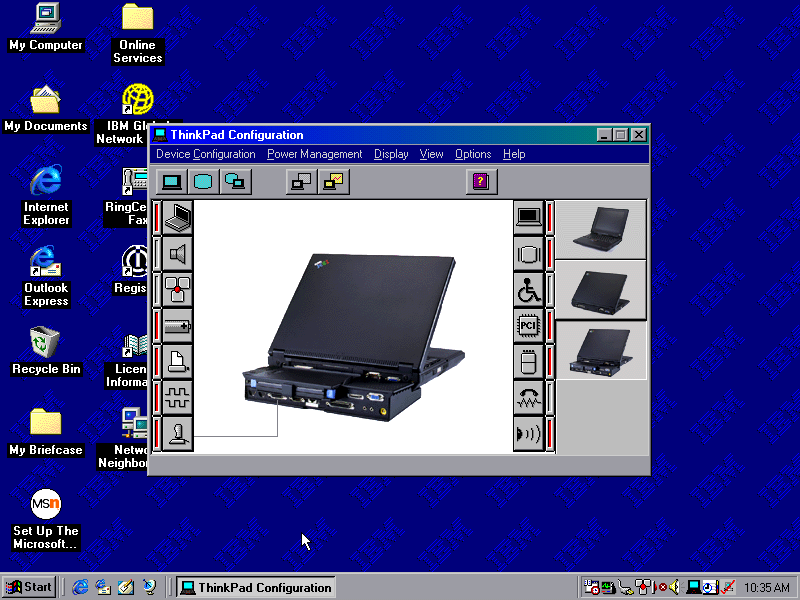Open the TrackPoint pointing device settings
Image resolution: width=800 pixels, height=600 pixels.
[177, 290]
